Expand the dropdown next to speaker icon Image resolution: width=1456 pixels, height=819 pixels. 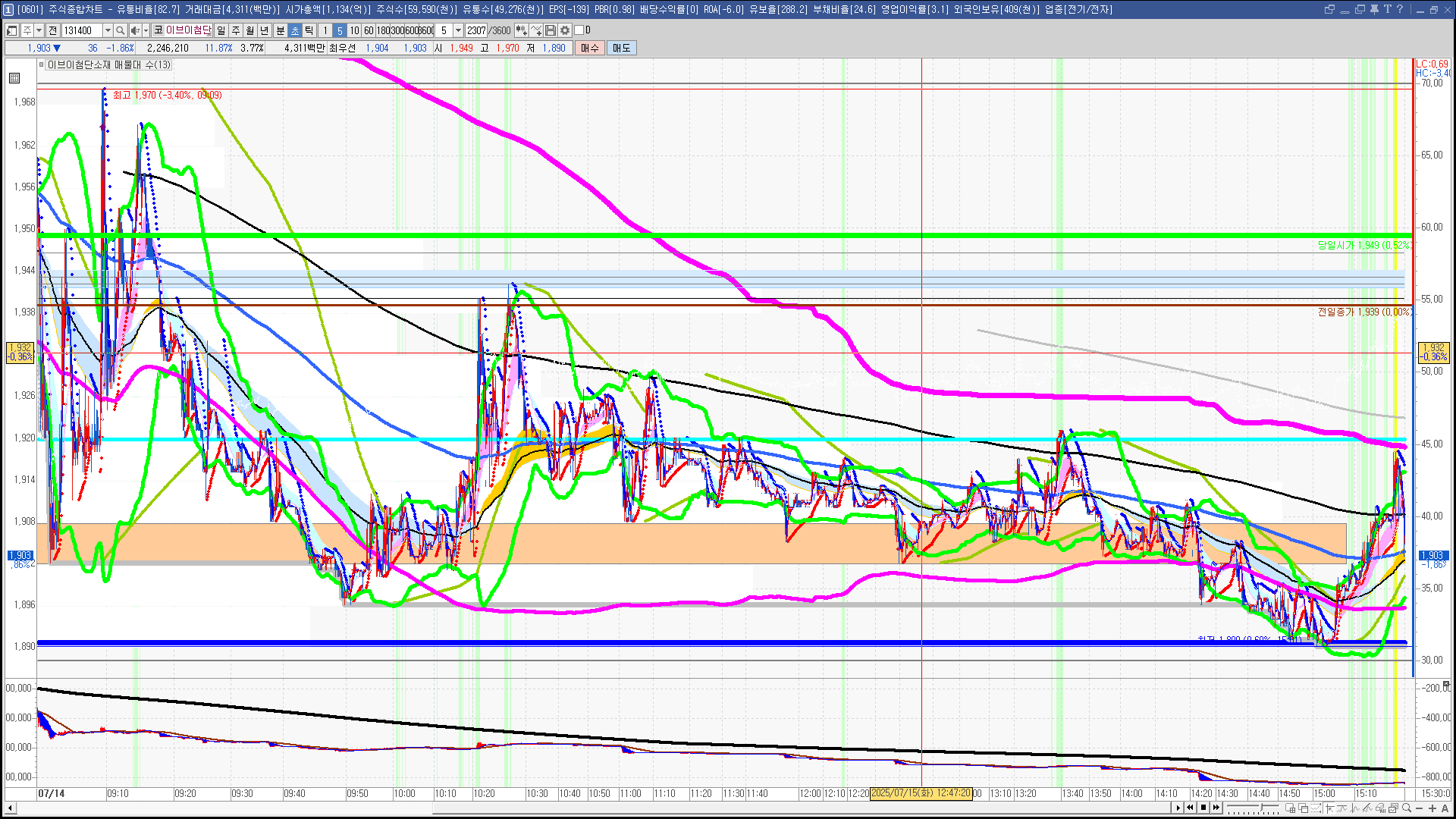coord(146,30)
